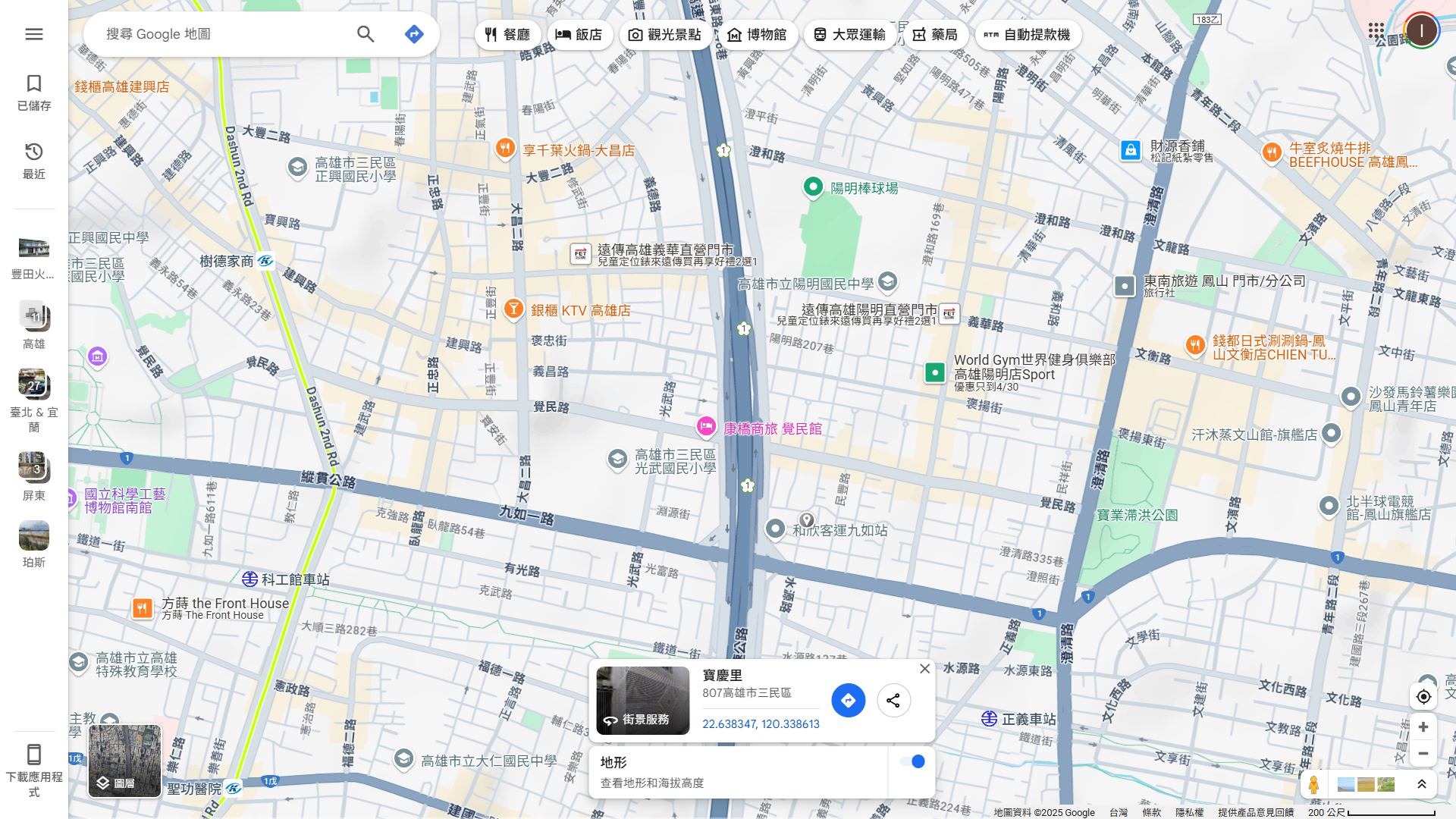Viewport: 1456px width, 819px height.
Task: Select the 銀櫃 KTV bar pin
Action: click(x=513, y=309)
